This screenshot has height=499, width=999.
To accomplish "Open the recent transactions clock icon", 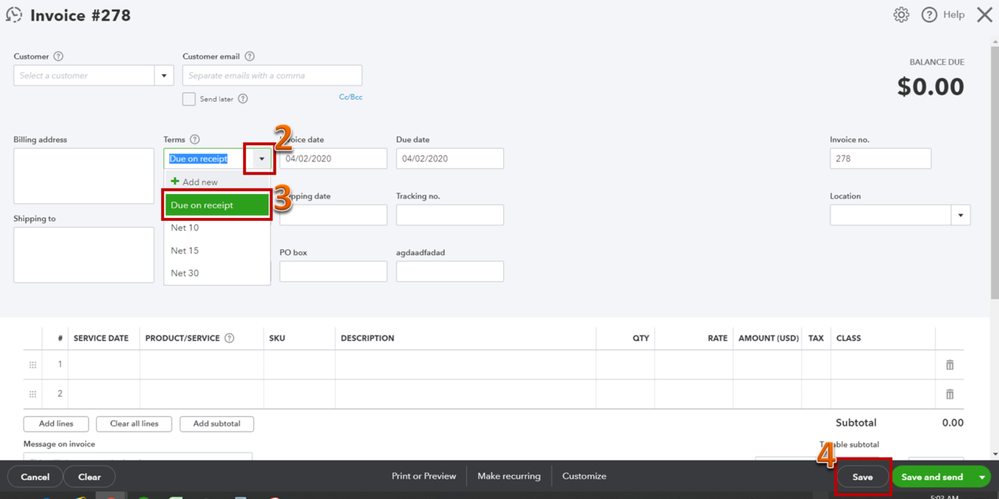I will pyautogui.click(x=13, y=15).
